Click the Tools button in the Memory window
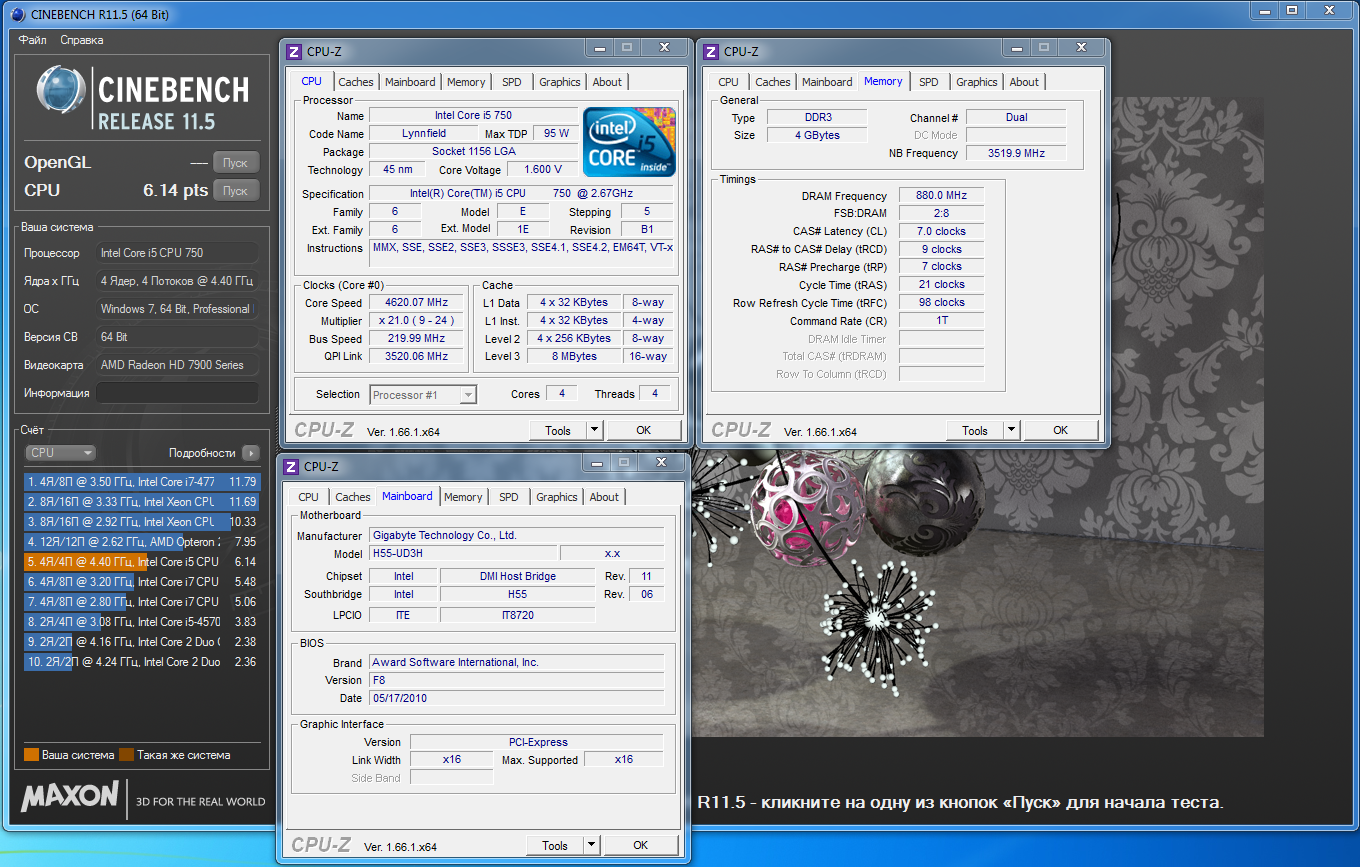Screen dimensions: 1360x867 coord(974,431)
